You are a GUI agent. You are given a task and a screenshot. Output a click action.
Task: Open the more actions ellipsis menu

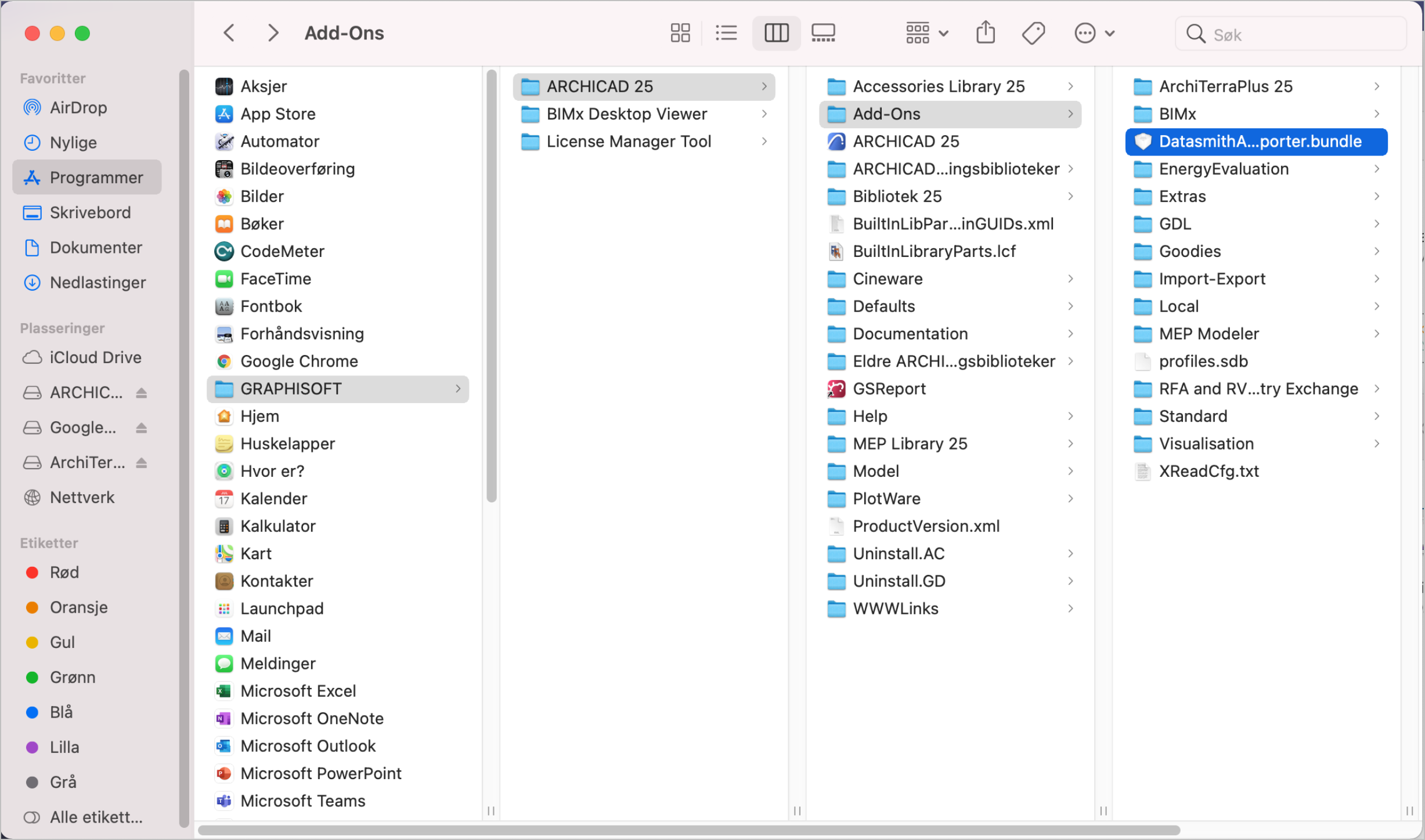1094,33
